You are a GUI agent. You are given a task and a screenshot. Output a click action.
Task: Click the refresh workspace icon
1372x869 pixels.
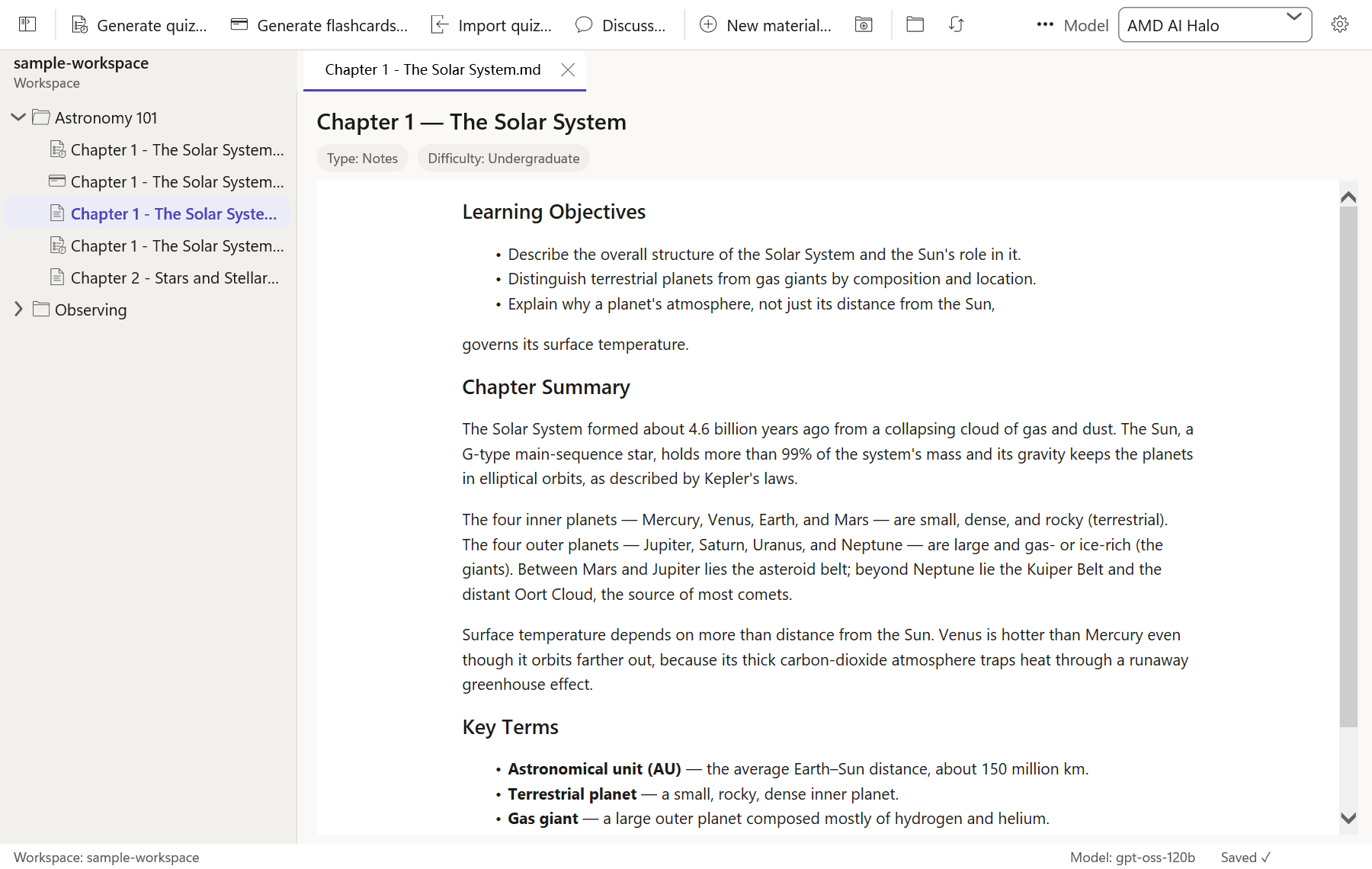pyautogui.click(x=957, y=24)
